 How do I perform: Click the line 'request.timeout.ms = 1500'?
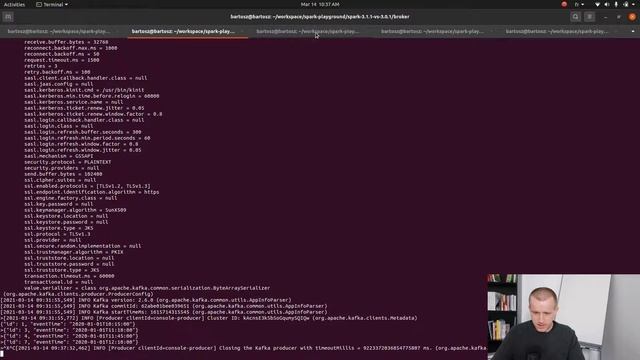click(62, 60)
